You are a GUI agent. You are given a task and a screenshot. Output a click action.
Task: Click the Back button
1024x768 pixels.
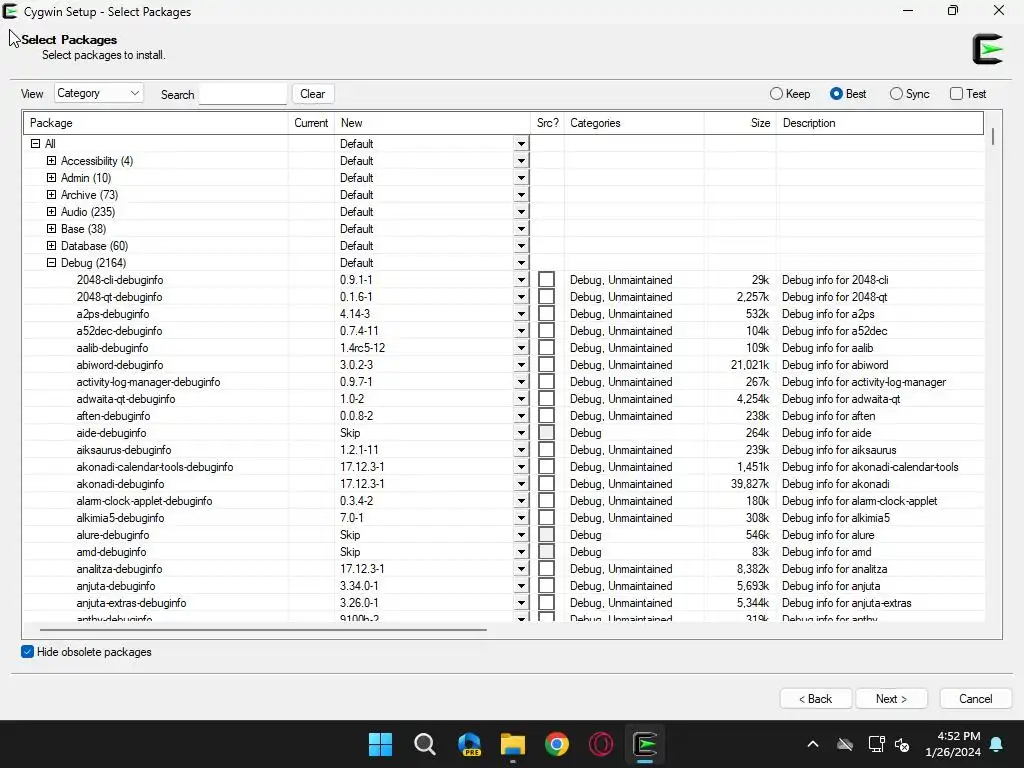815,699
